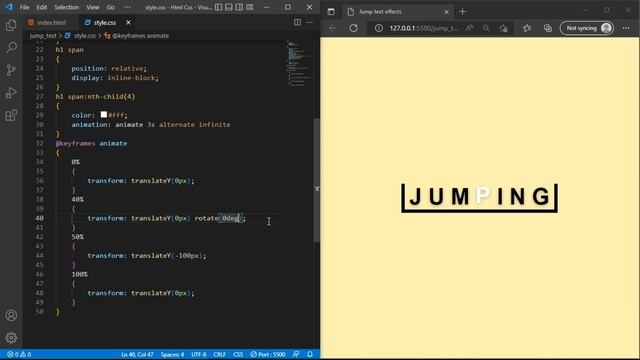
Task: Open the Search view in activity bar
Action: [11, 47]
